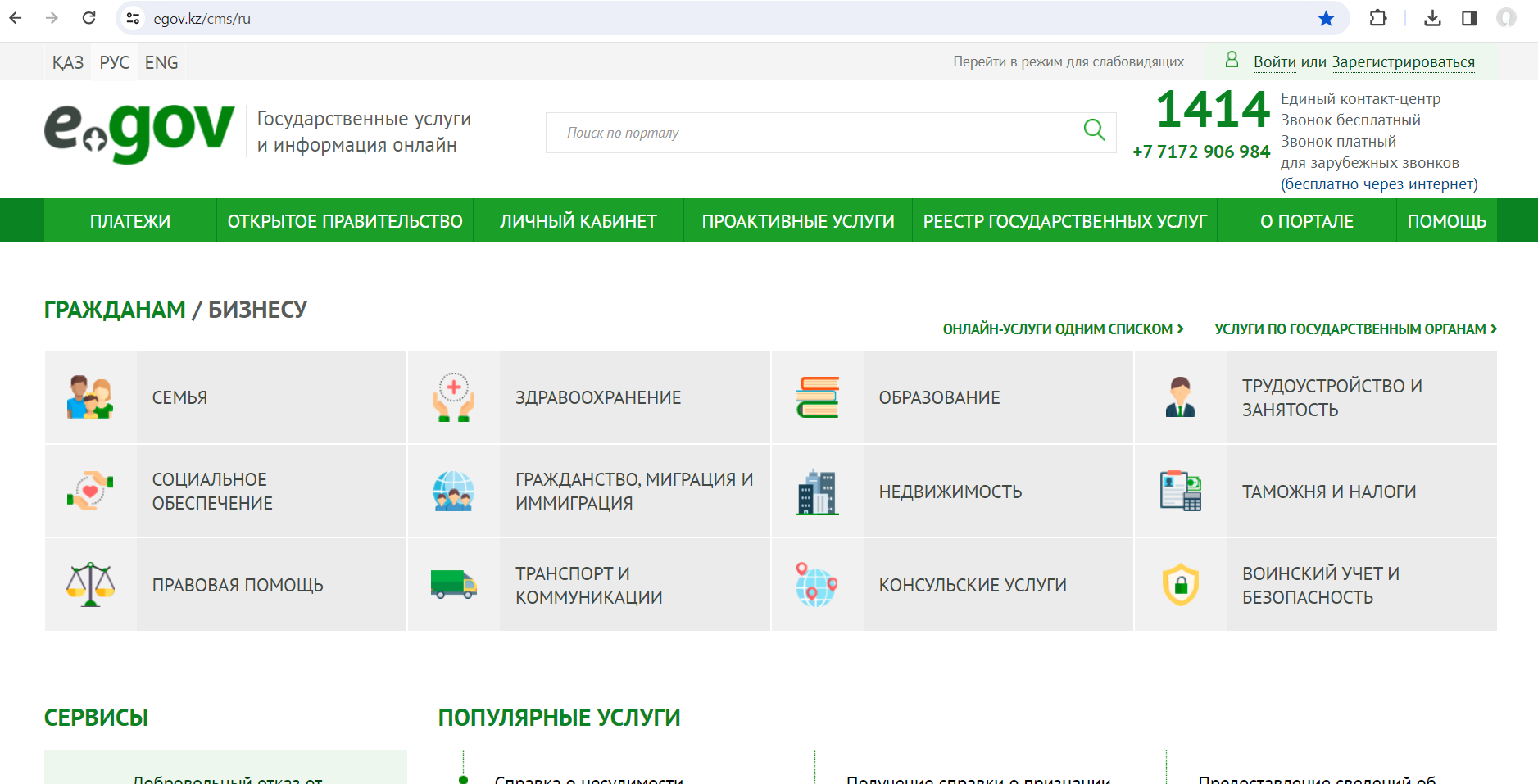Open the military shield with lock icon
1538x784 pixels.
1181,585
